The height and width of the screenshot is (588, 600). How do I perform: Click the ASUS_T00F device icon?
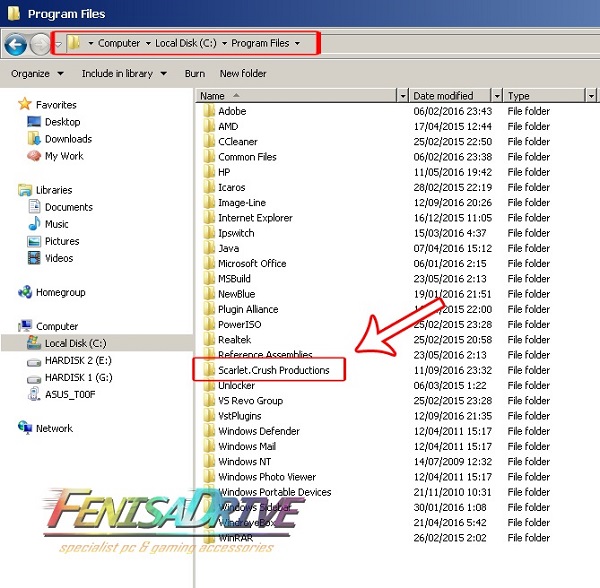pos(34,394)
